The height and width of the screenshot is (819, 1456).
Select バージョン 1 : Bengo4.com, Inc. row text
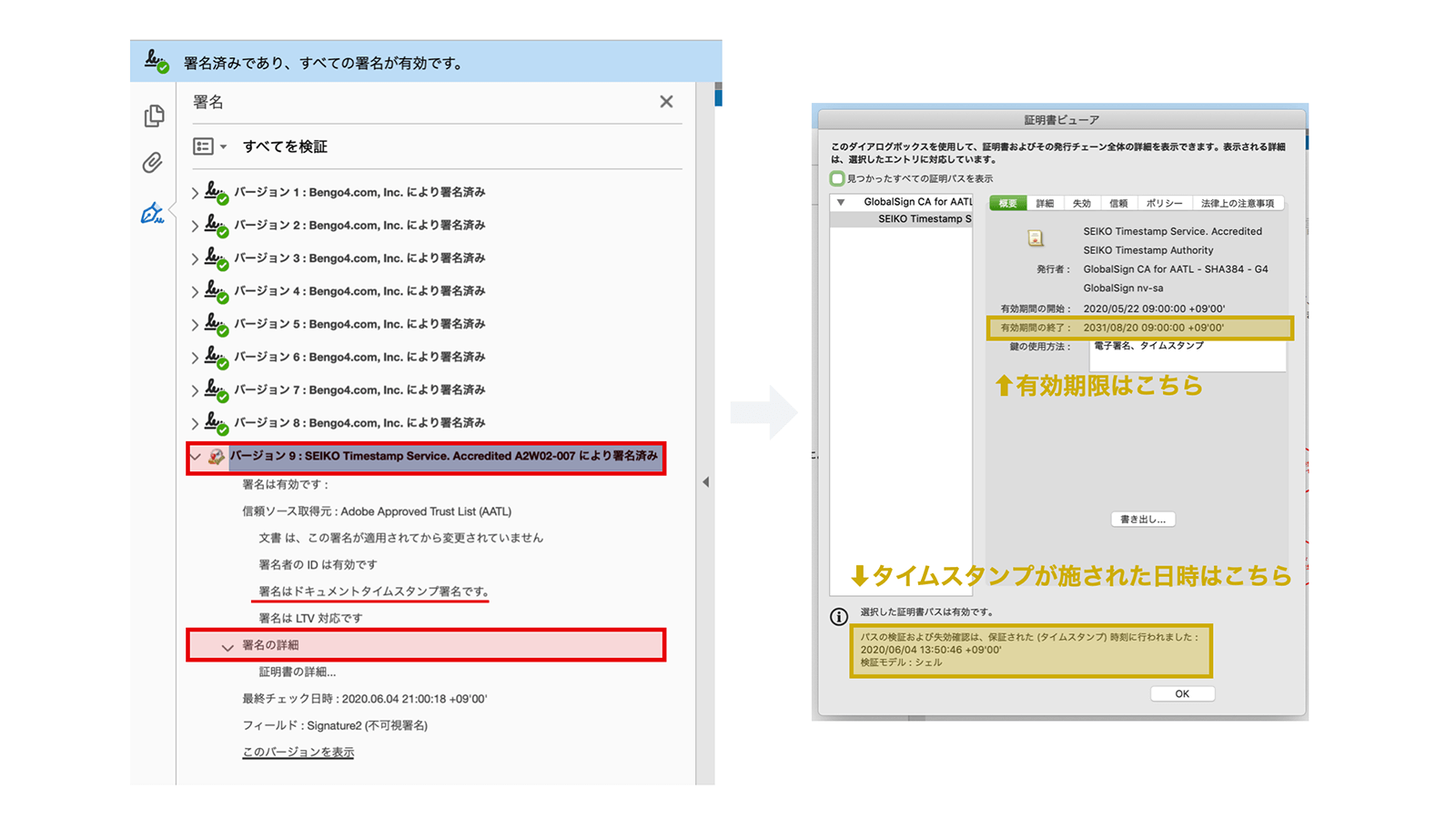coord(359,192)
